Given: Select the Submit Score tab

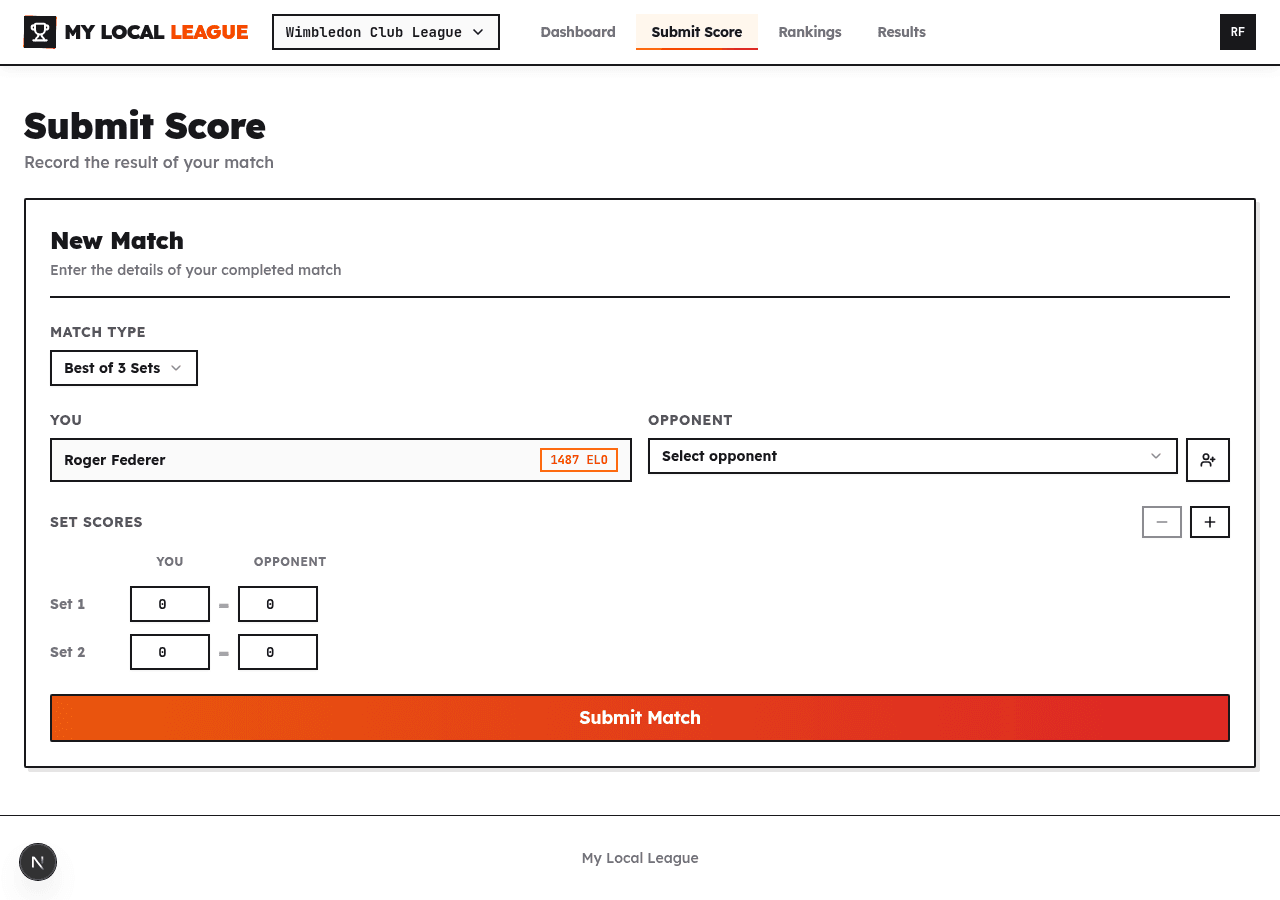Looking at the screenshot, I should pyautogui.click(x=697, y=31).
